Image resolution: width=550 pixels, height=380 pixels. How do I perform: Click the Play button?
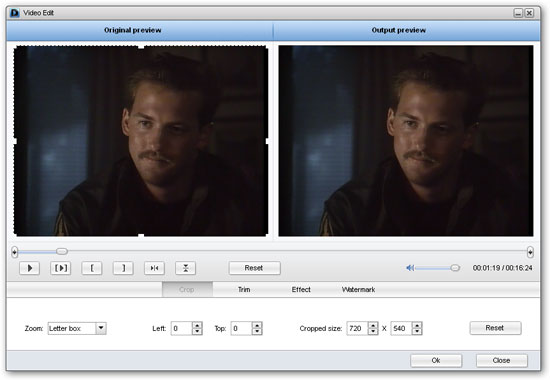29,268
